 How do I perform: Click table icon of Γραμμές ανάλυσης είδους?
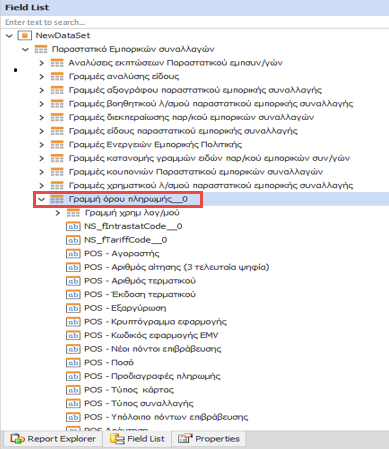[57, 77]
